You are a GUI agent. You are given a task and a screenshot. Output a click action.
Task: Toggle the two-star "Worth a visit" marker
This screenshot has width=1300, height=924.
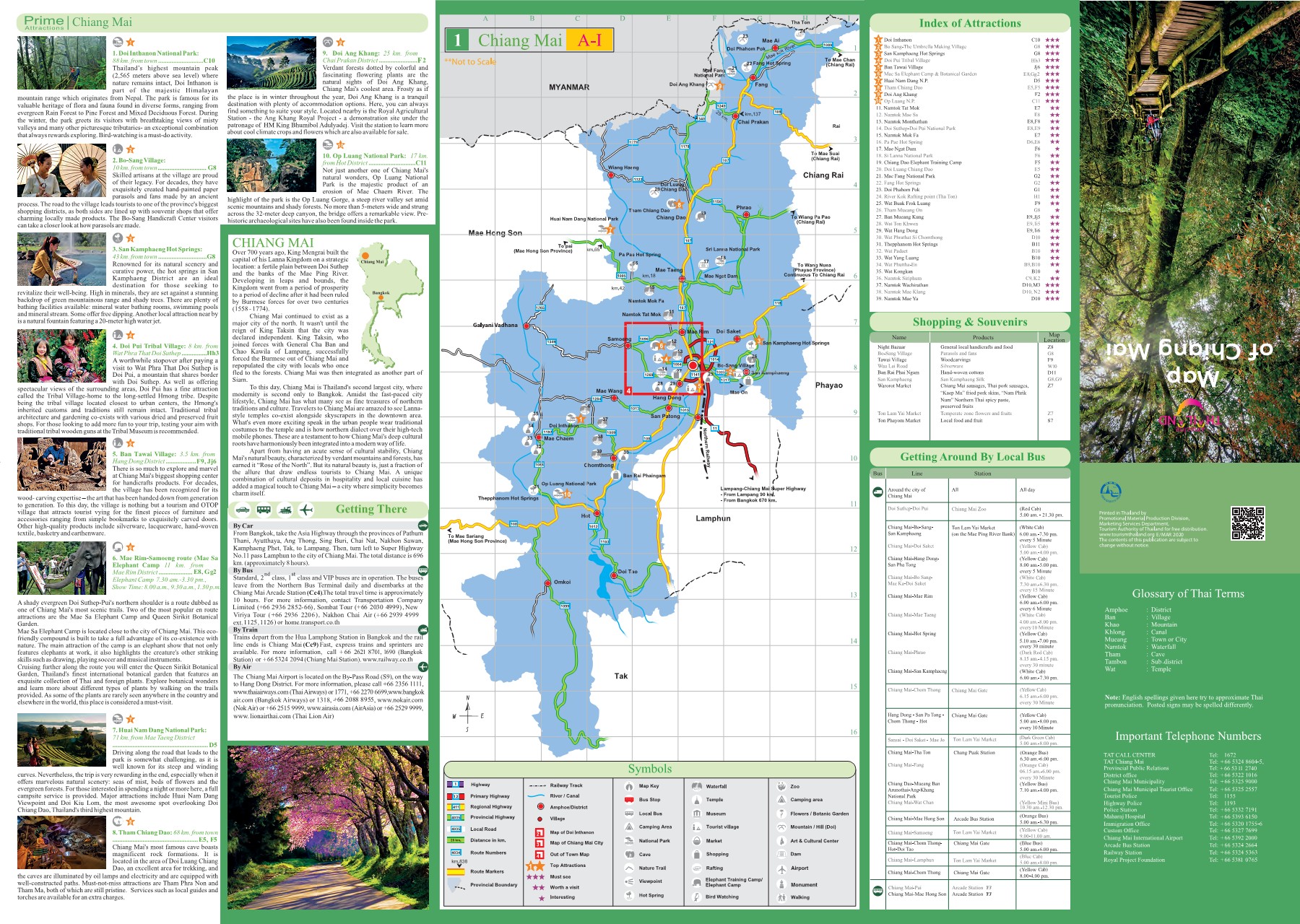tap(537, 887)
